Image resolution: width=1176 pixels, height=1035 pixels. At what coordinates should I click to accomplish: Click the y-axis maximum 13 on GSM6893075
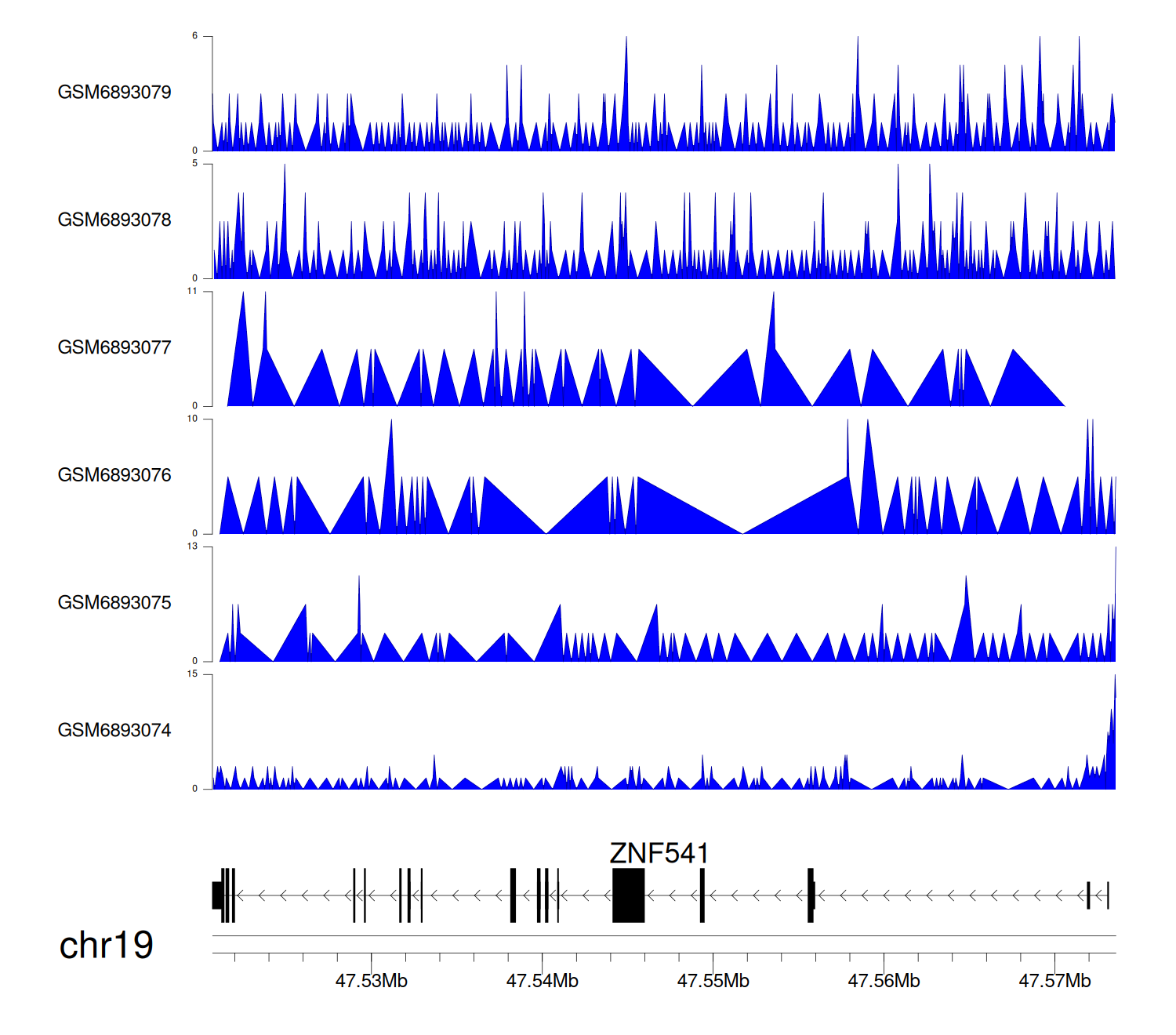pos(193,547)
